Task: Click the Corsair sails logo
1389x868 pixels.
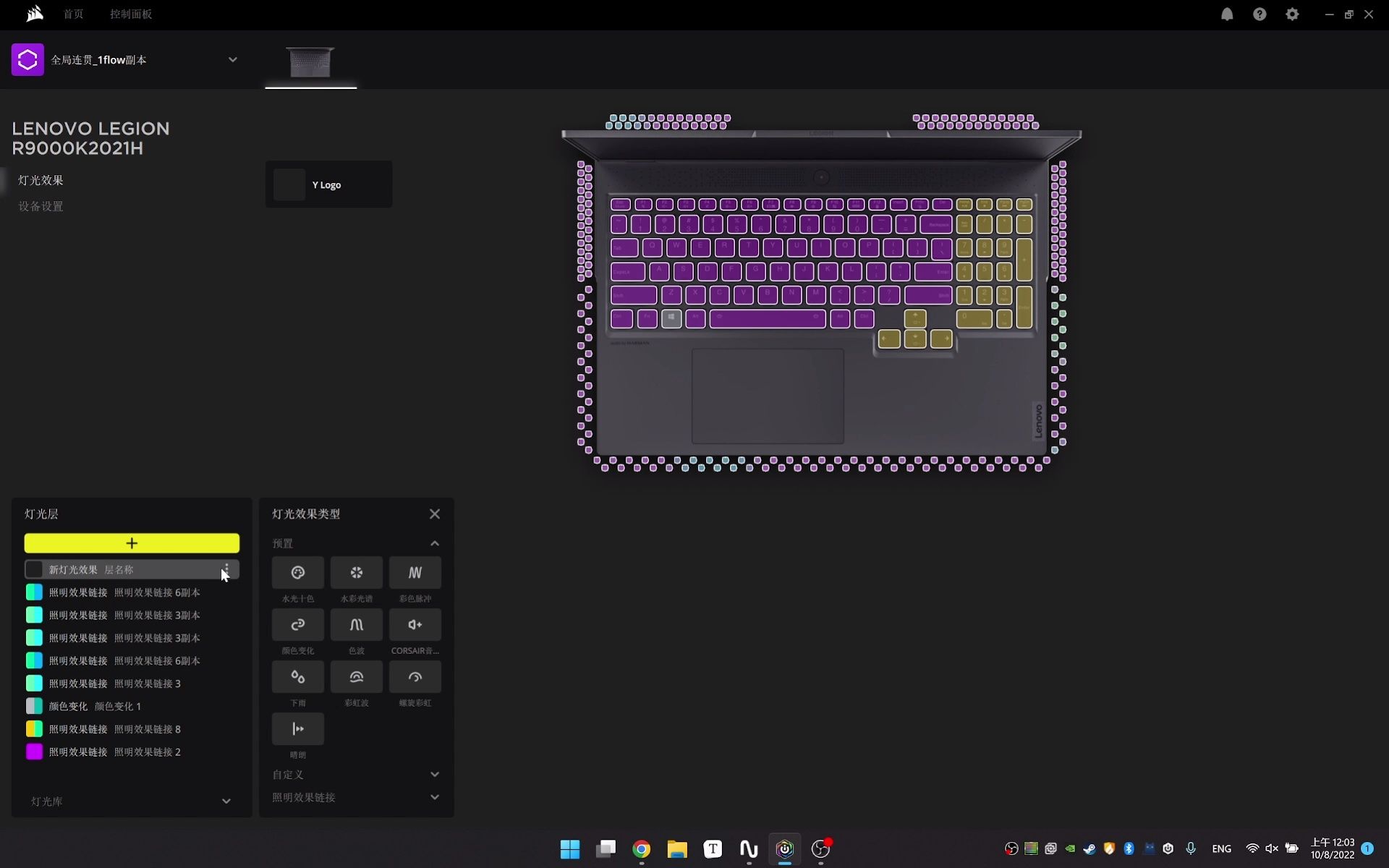Action: coord(34,14)
